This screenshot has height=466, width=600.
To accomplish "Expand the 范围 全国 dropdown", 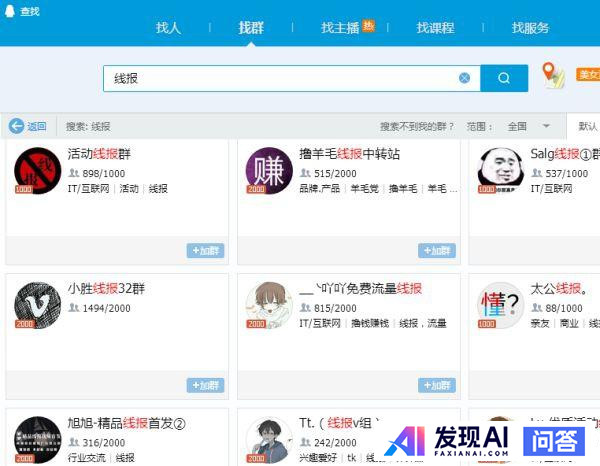I will tap(527, 126).
